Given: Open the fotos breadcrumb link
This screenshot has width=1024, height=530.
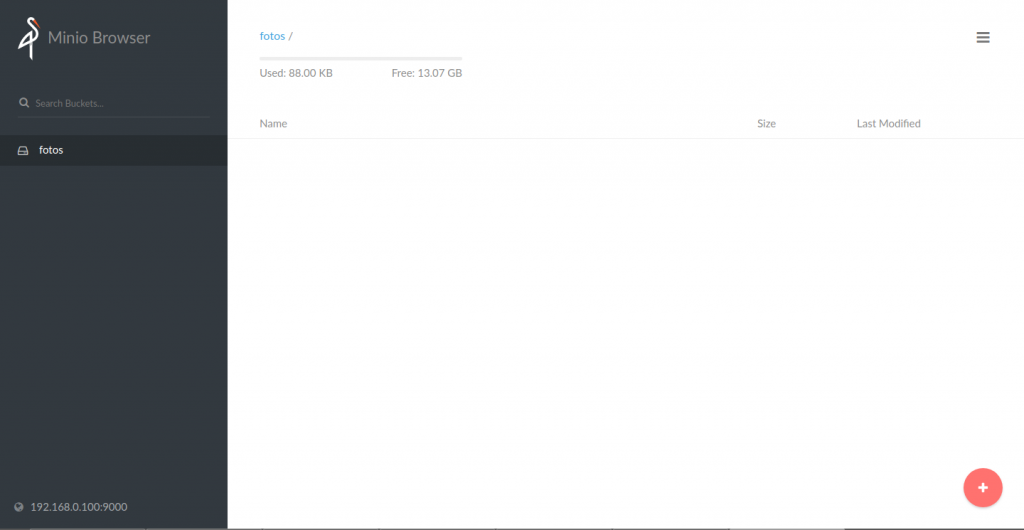Looking at the screenshot, I should point(272,36).
